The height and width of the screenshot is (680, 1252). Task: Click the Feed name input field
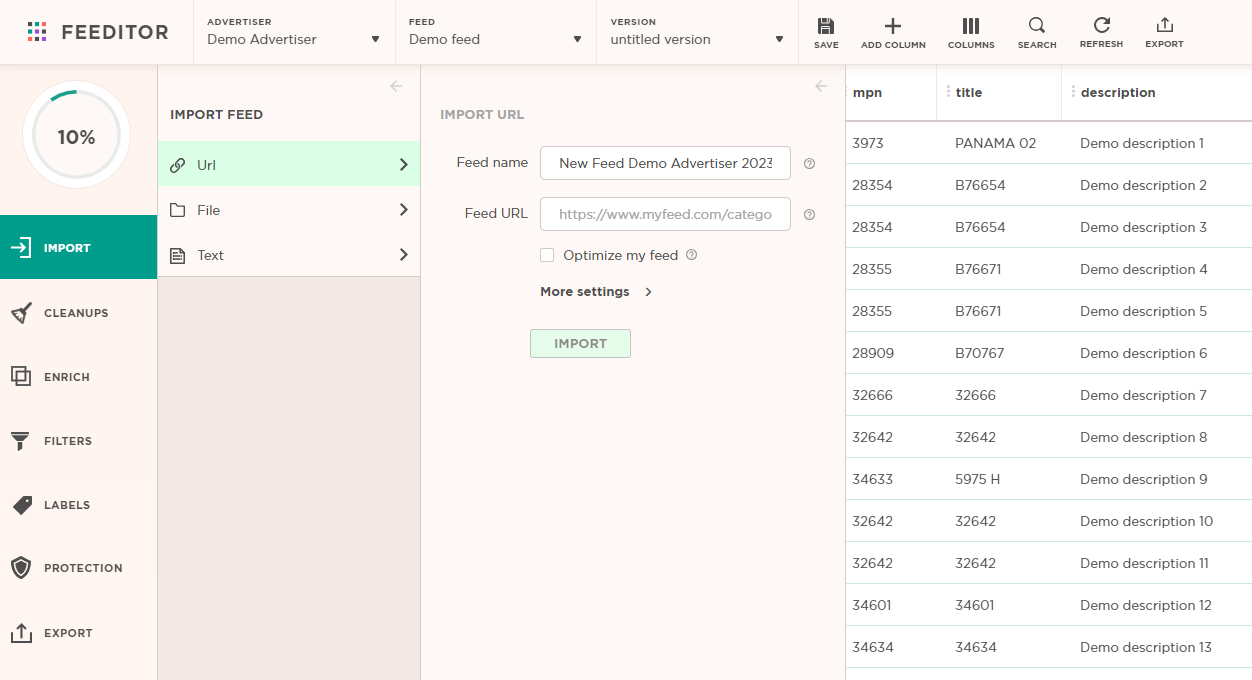point(665,163)
